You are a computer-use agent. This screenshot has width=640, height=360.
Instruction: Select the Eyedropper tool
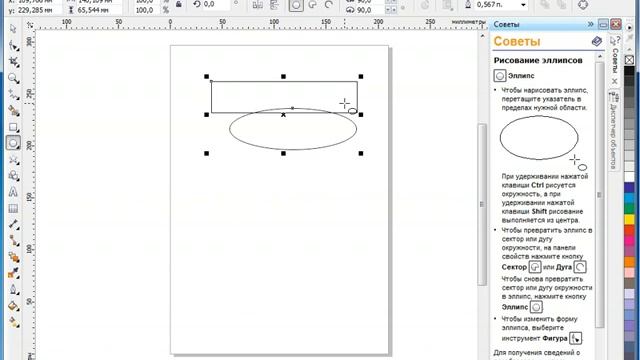(13, 273)
